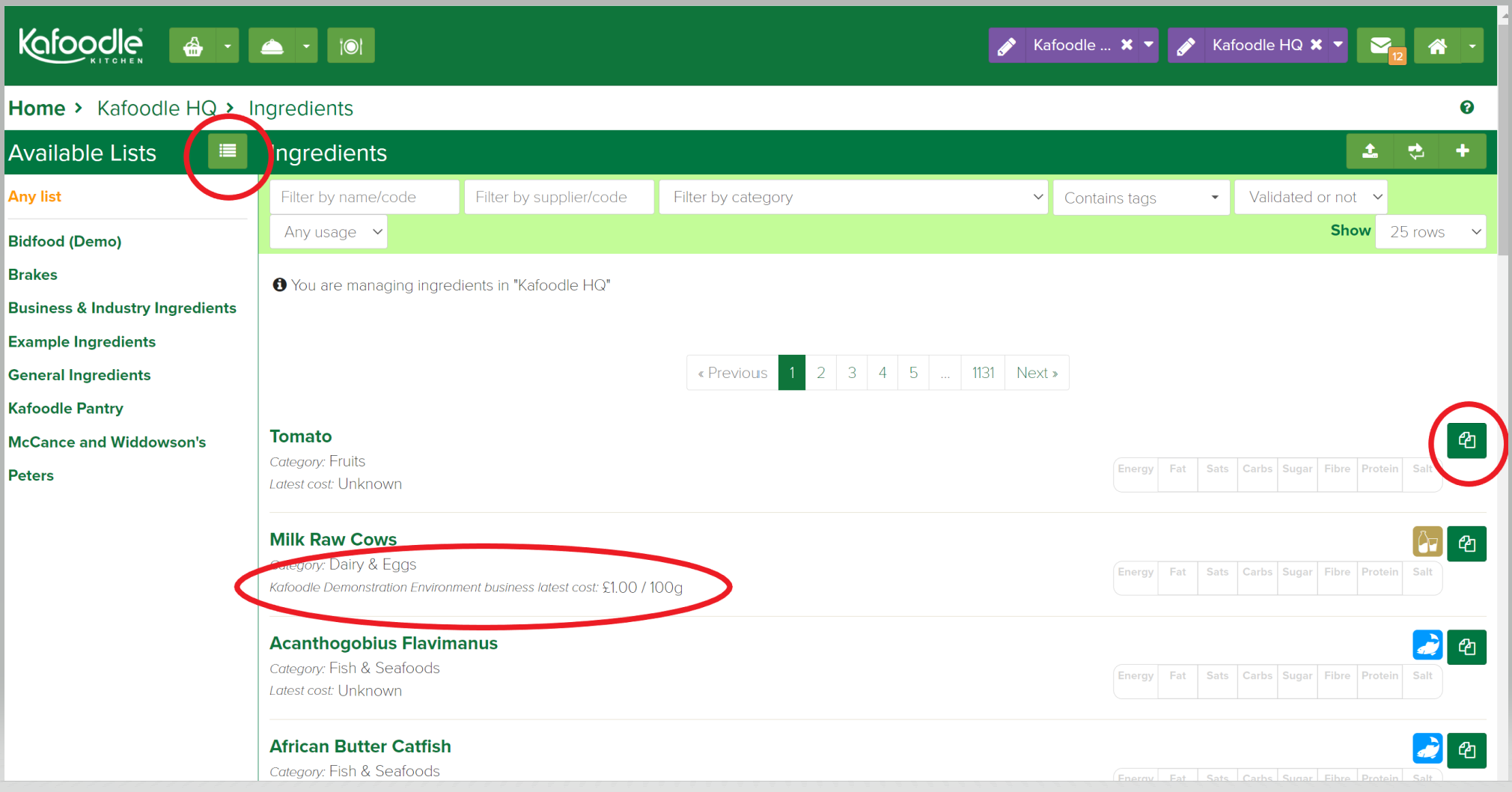Screen dimensions: 1512x792
Task: Add a new ingredient with plus icon
Action: click(x=1463, y=151)
